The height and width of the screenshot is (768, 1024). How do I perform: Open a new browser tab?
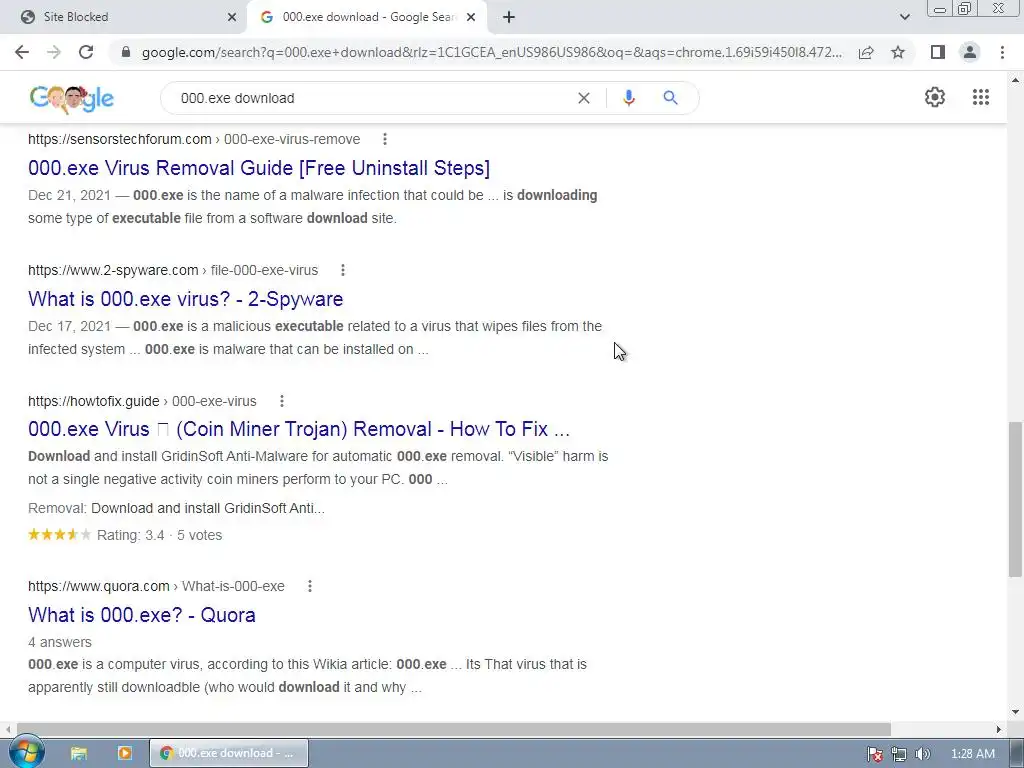509,17
